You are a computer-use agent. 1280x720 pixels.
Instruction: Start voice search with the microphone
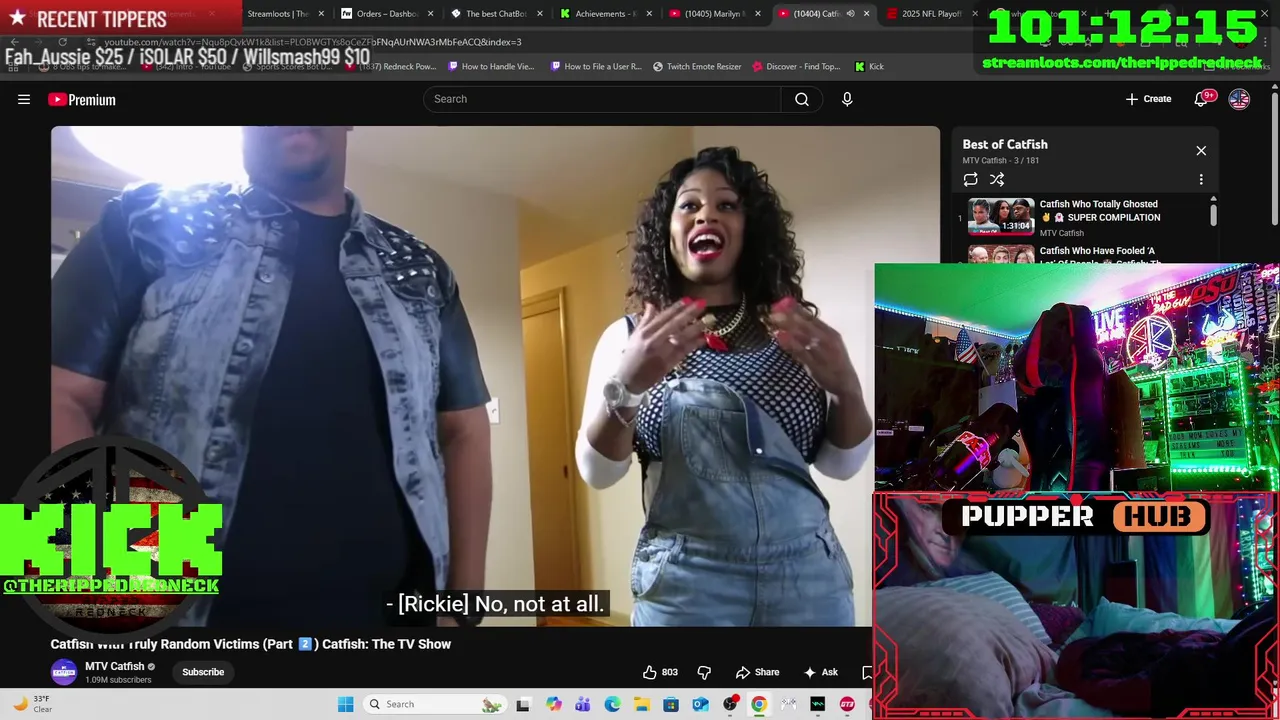pyautogui.click(x=847, y=99)
